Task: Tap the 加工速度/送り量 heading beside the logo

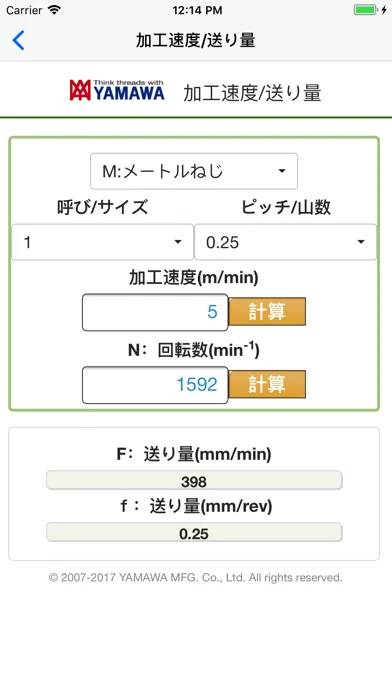Action: click(252, 93)
